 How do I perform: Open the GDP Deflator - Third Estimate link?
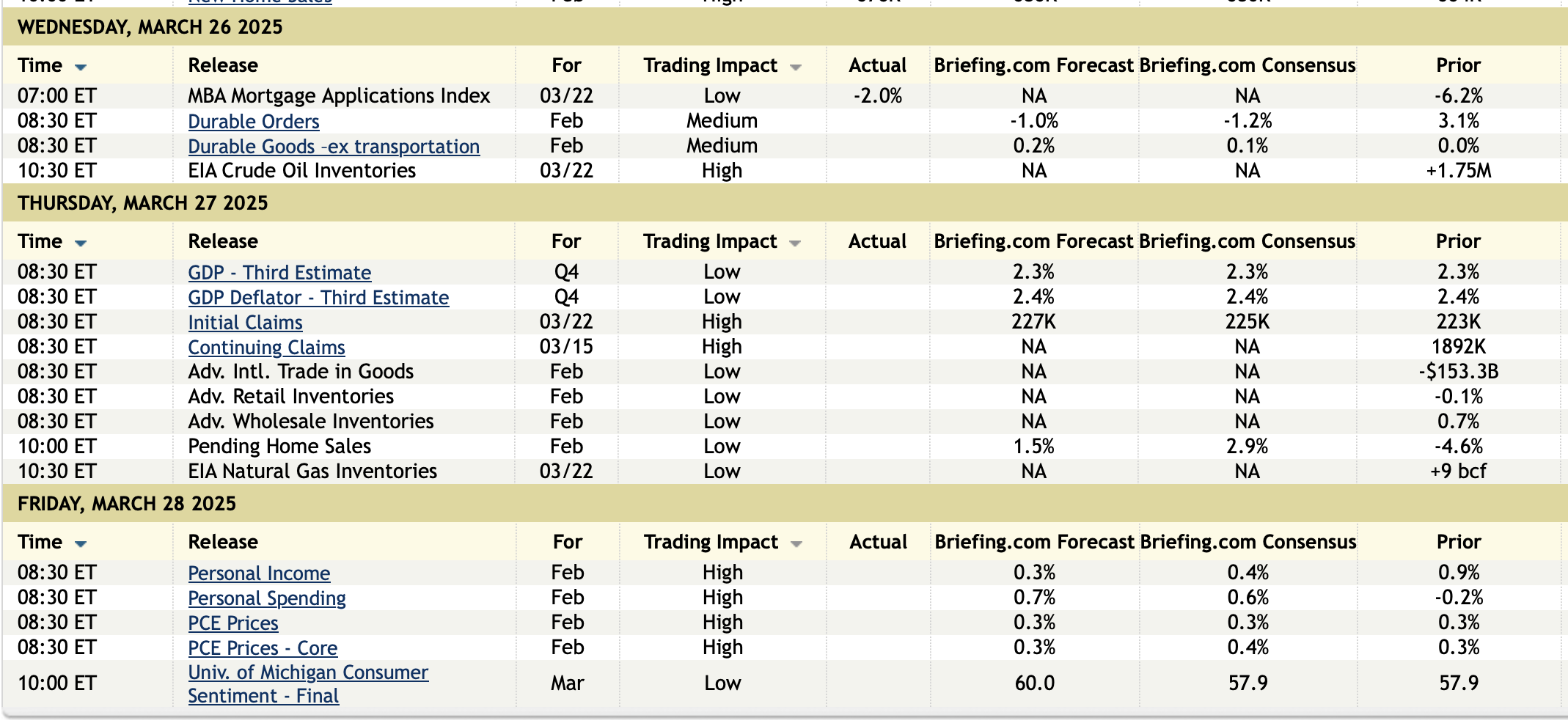pyautogui.click(x=318, y=298)
